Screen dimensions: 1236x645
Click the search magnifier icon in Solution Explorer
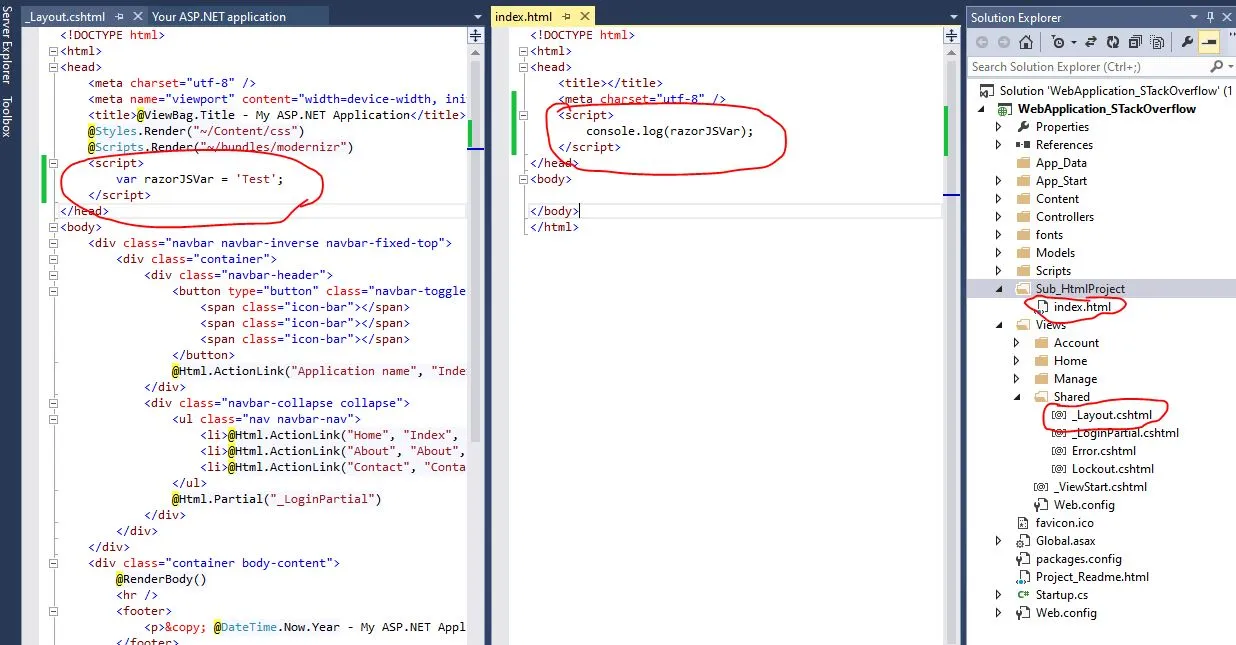pos(1216,67)
